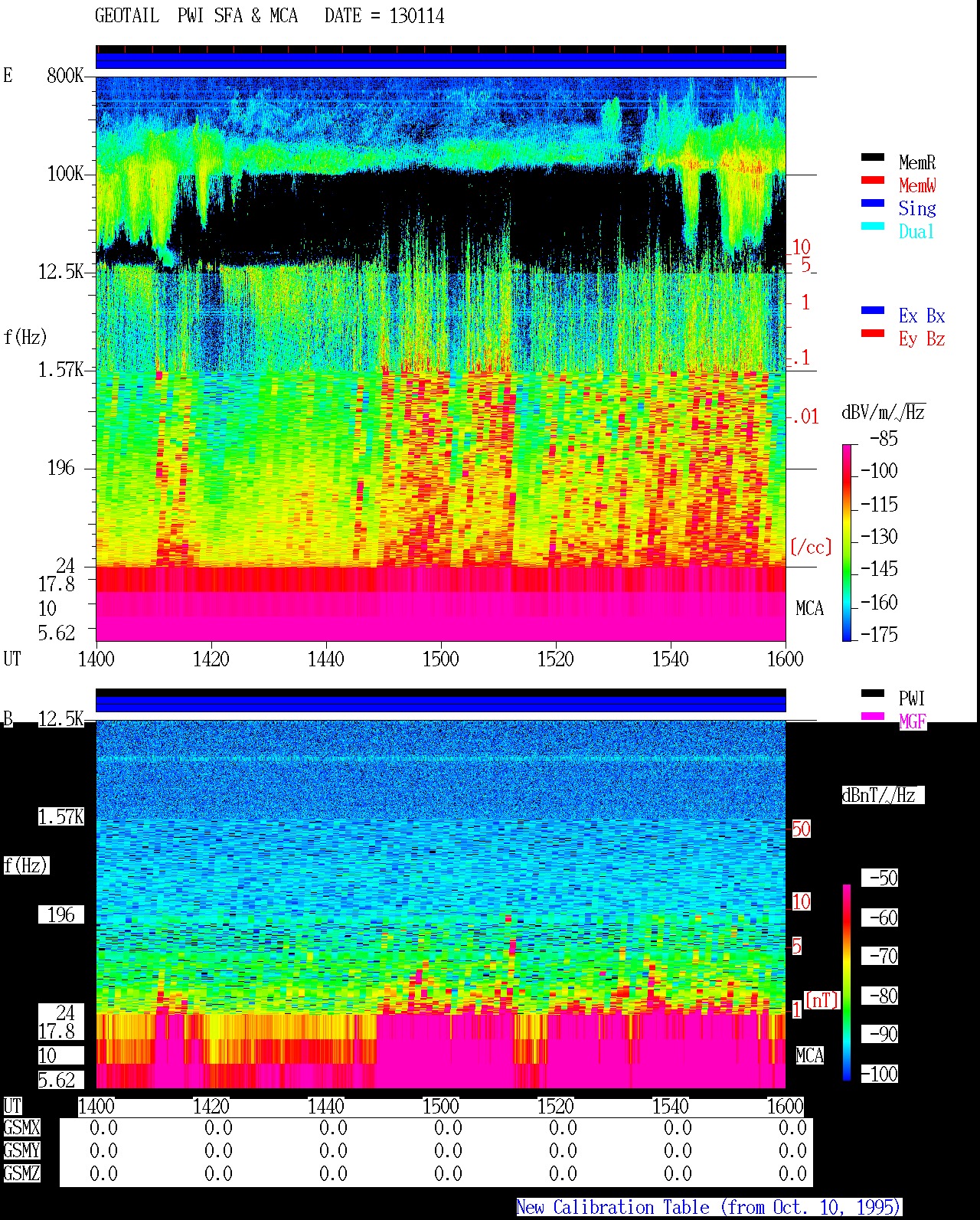The image size is (980, 1220).
Task: Click the New Calibration Table link text
Action: [x=708, y=1207]
